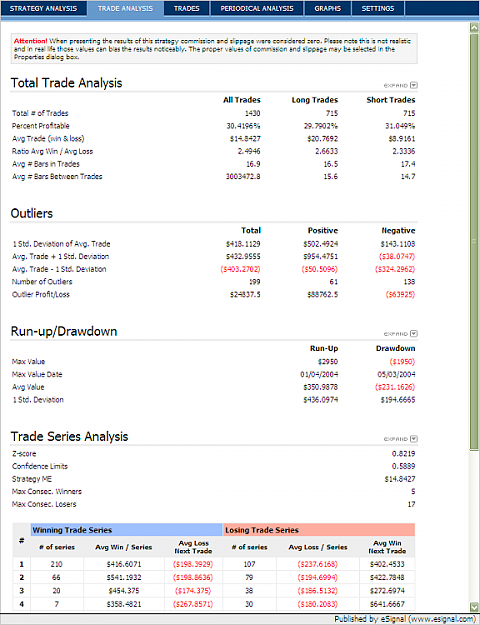
Task: Click the scrollbar up arrow
Action: point(474,27)
